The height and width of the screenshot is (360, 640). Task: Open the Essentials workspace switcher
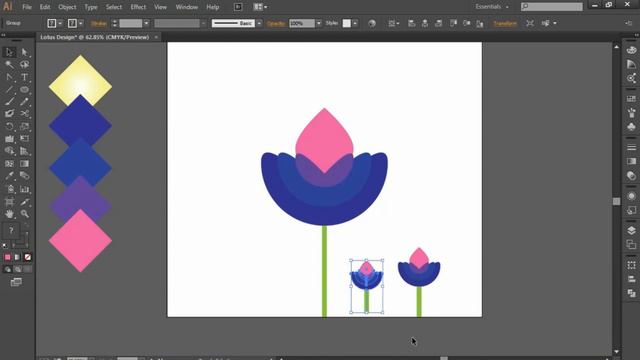click(x=491, y=7)
